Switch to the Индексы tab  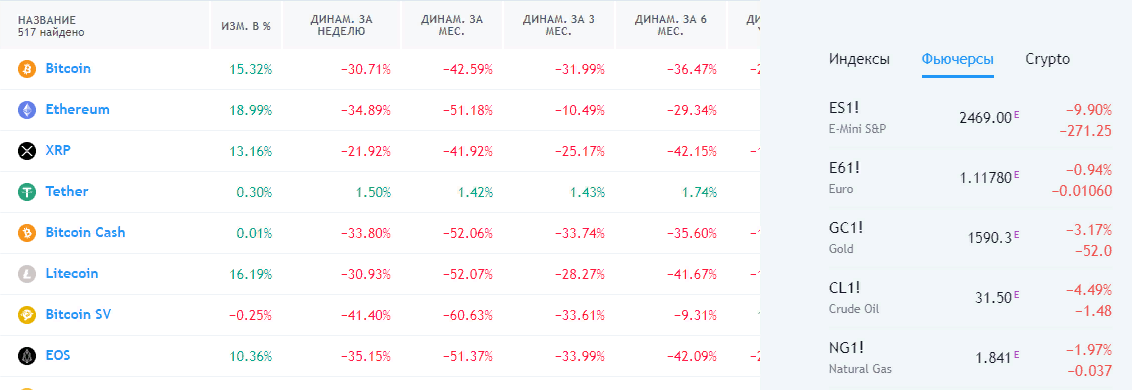click(x=859, y=59)
